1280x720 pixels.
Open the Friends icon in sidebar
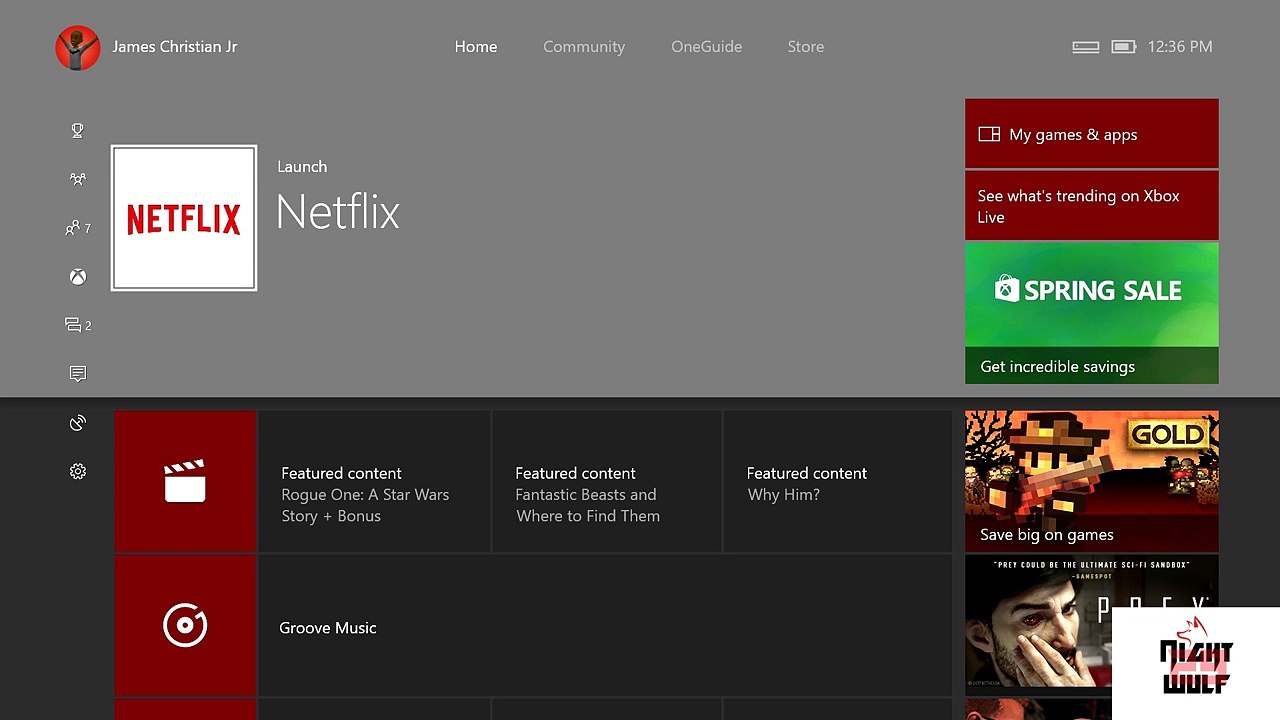pos(77,179)
